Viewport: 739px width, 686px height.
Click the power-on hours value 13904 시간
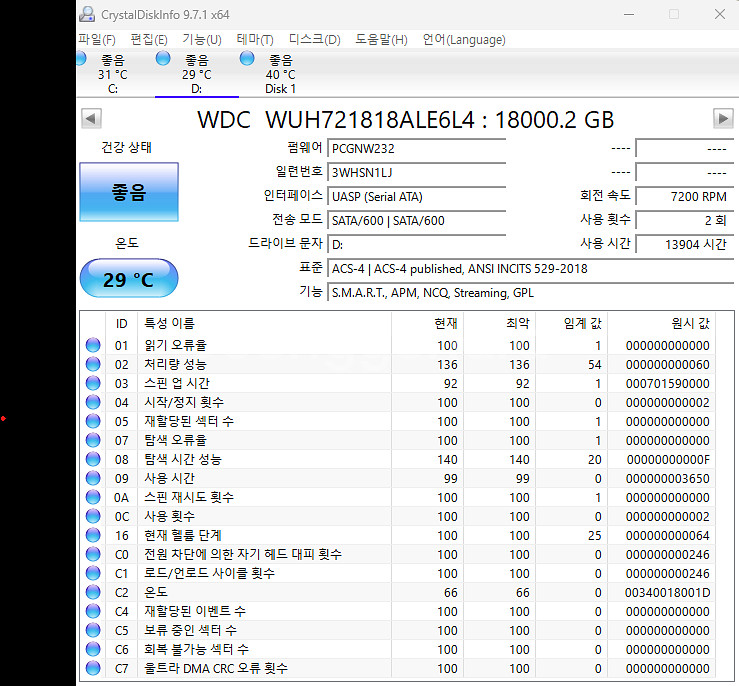pyautogui.click(x=684, y=245)
